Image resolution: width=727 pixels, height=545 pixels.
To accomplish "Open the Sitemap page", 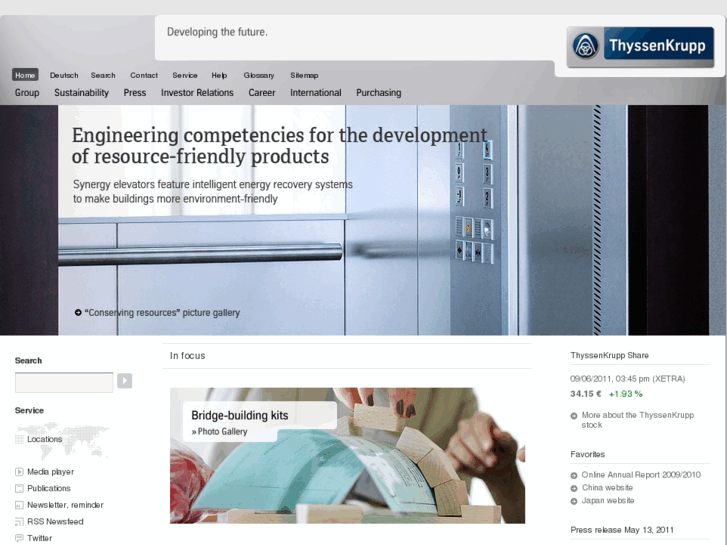I will tap(304, 75).
